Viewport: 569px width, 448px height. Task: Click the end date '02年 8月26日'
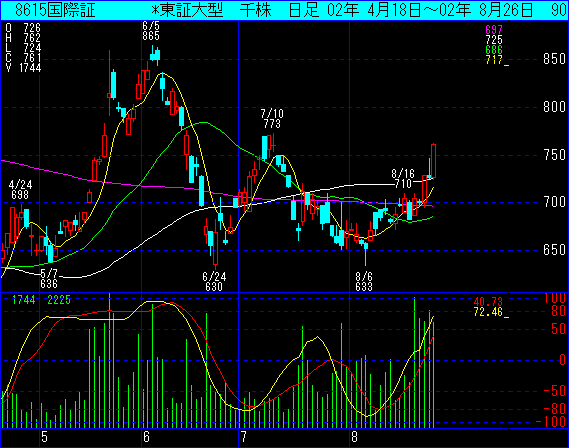pos(486,10)
